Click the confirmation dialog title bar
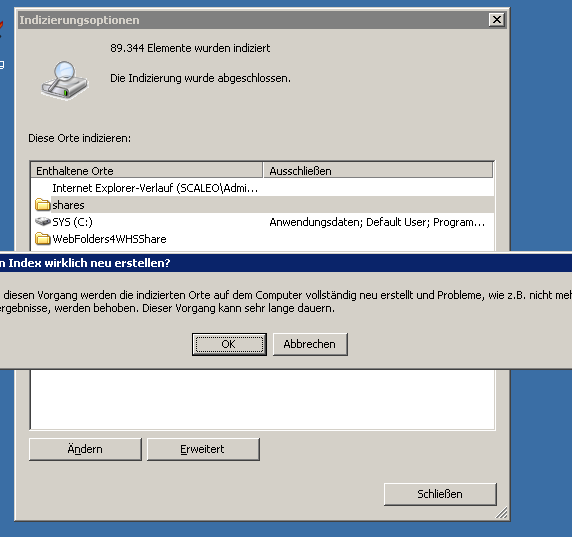Screen dimensions: 572x537 coord(286,263)
